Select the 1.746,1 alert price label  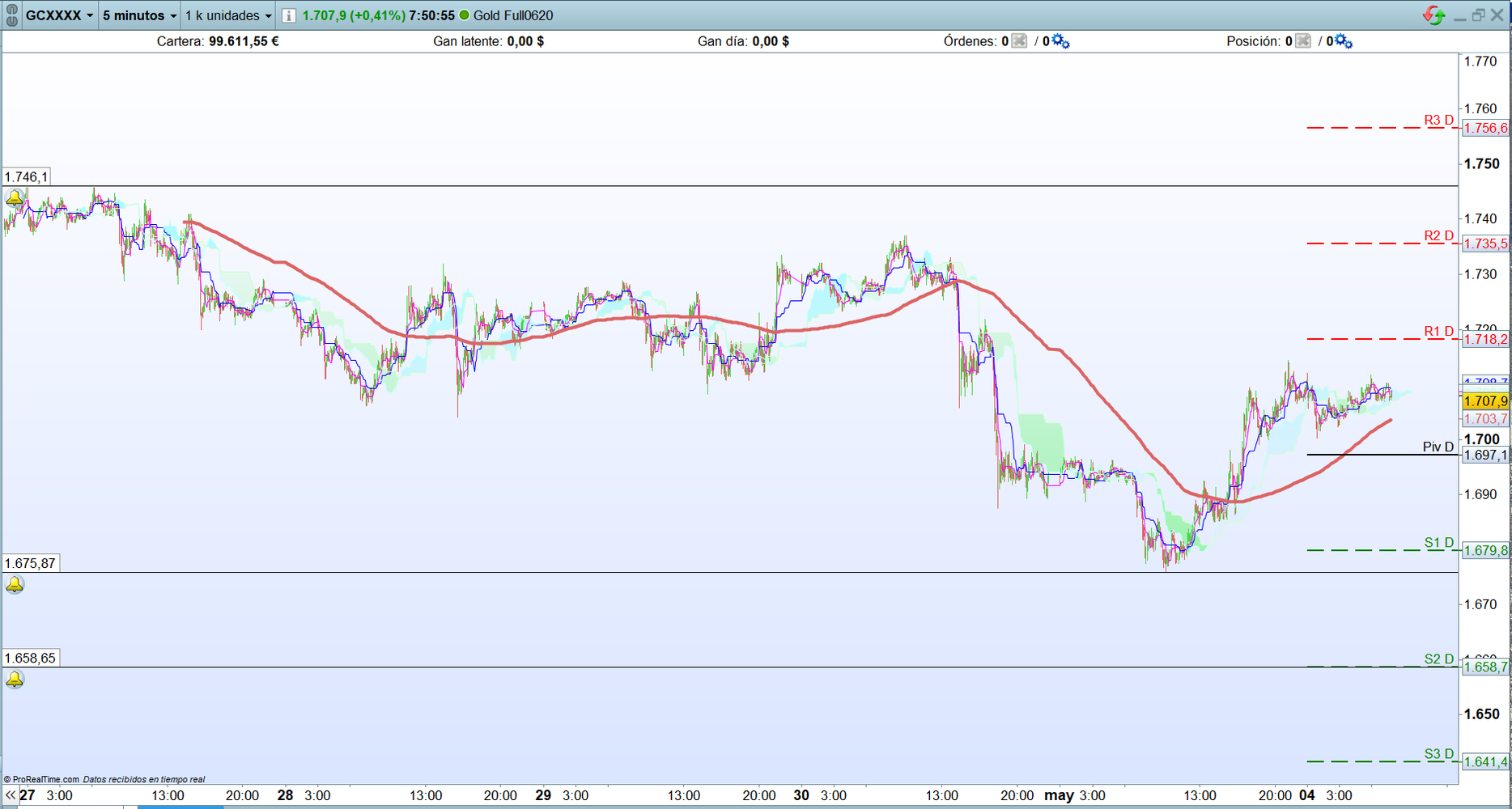[x=26, y=176]
